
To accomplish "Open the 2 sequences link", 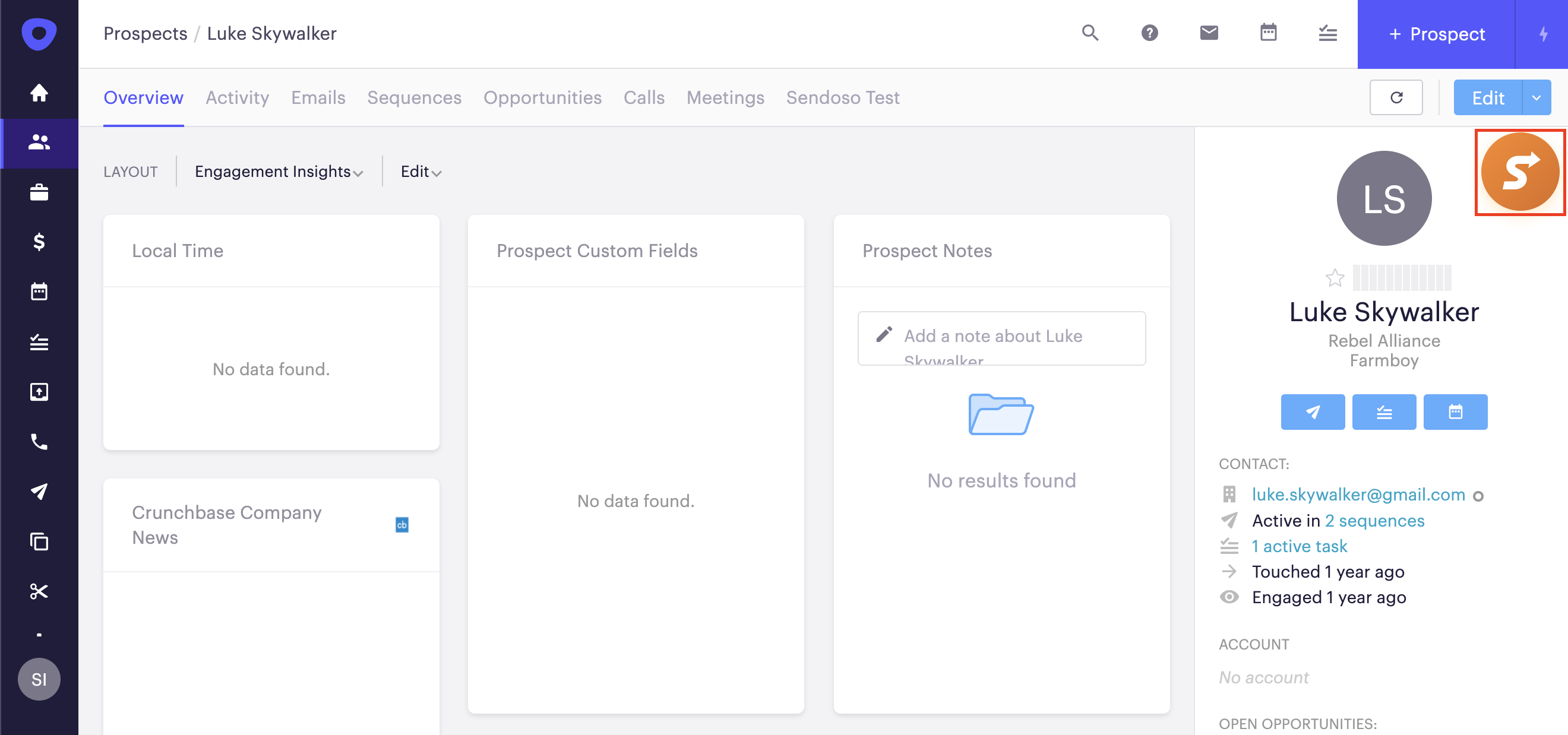I will tap(1374, 521).
